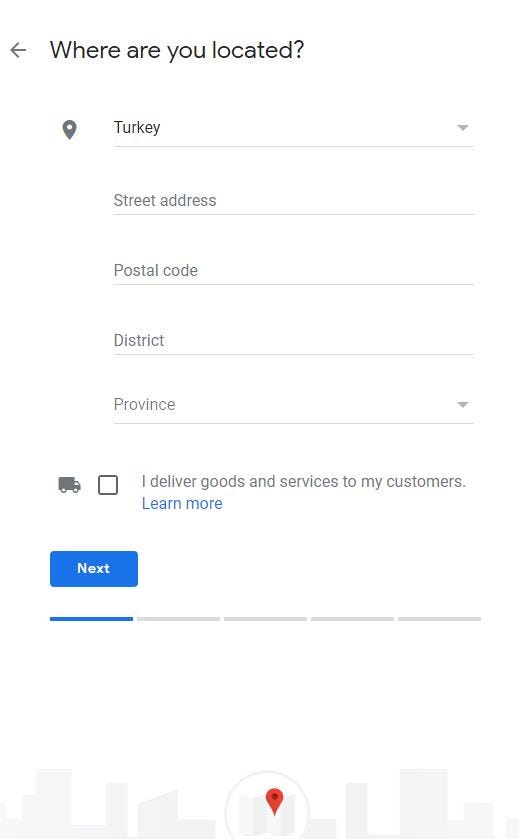Click the last progress step segment
The height and width of the screenshot is (839, 519).
(439, 619)
